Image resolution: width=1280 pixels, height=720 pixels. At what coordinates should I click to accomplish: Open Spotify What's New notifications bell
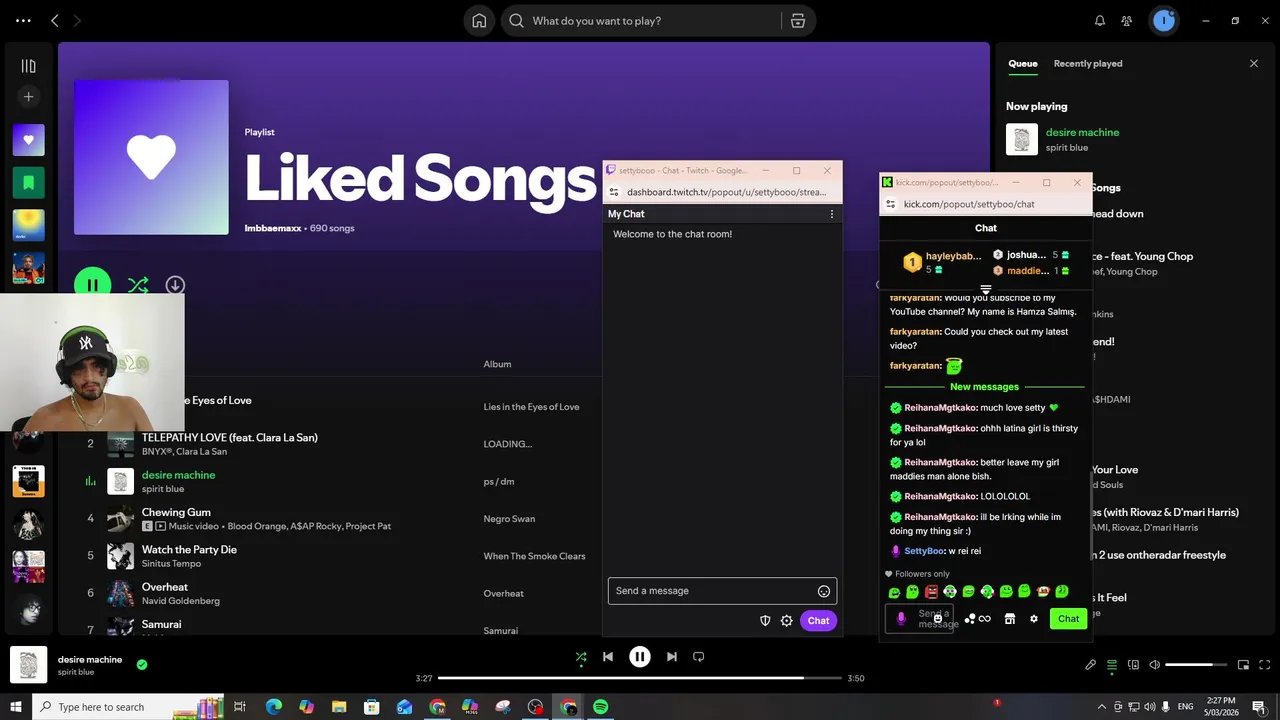[x=1100, y=21]
